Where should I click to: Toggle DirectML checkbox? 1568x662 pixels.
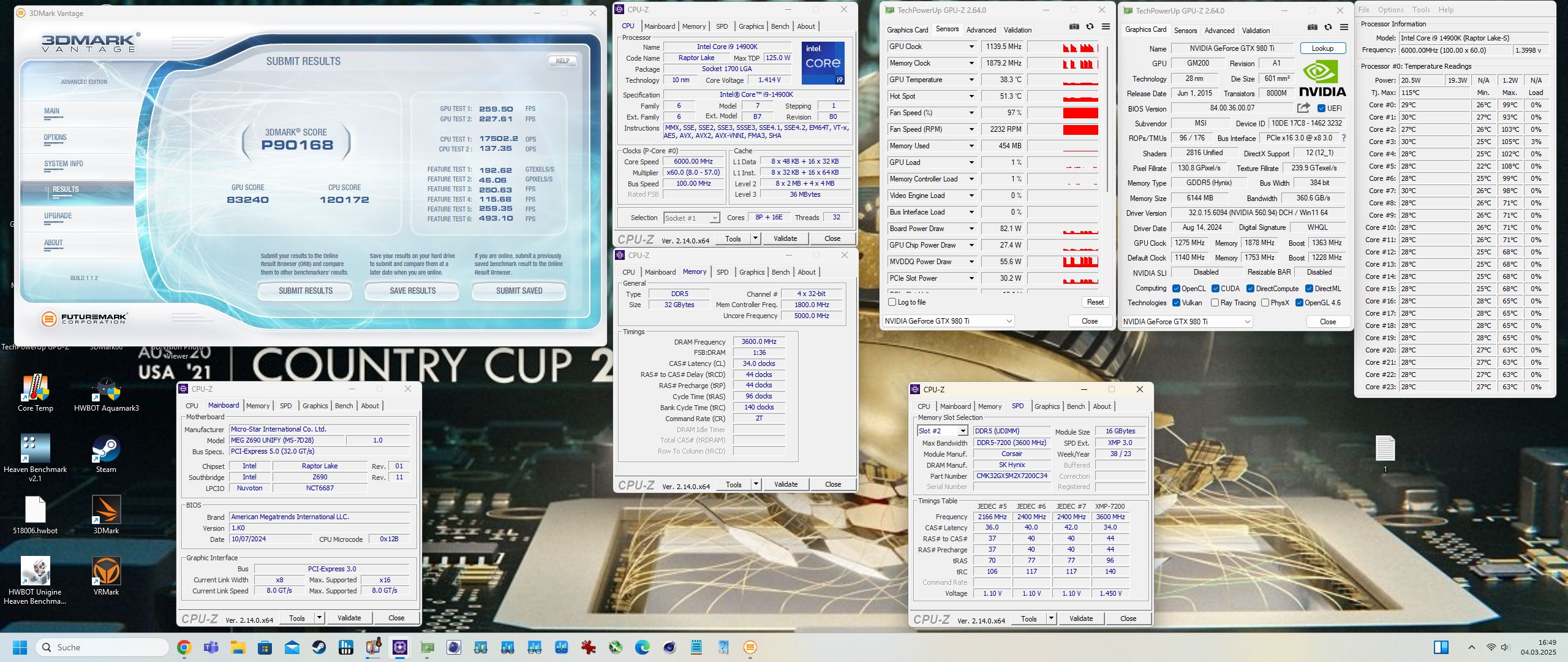[1309, 289]
